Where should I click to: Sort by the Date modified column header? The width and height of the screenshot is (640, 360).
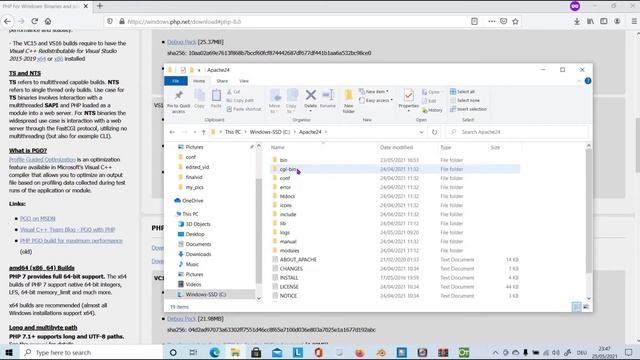396,147
